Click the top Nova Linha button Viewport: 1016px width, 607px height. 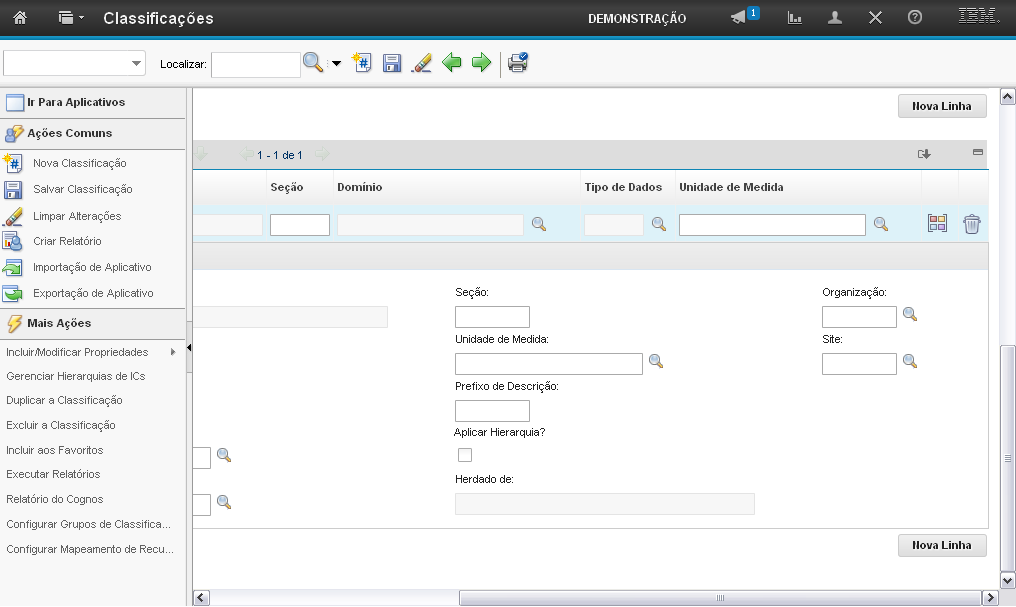941,106
